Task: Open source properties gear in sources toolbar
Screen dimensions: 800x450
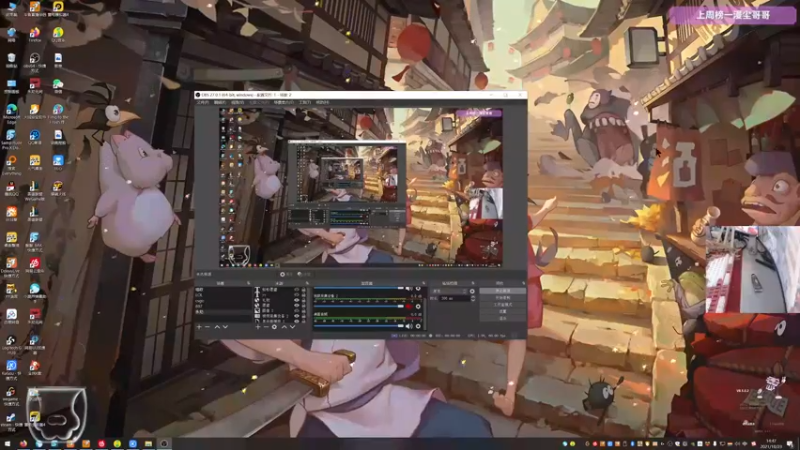Action: pos(274,327)
